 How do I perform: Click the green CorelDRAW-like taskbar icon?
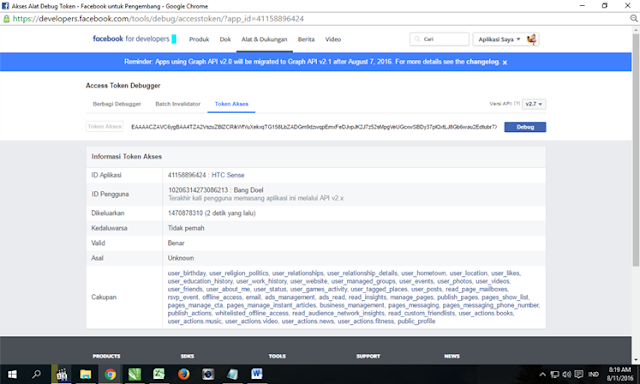[134, 374]
